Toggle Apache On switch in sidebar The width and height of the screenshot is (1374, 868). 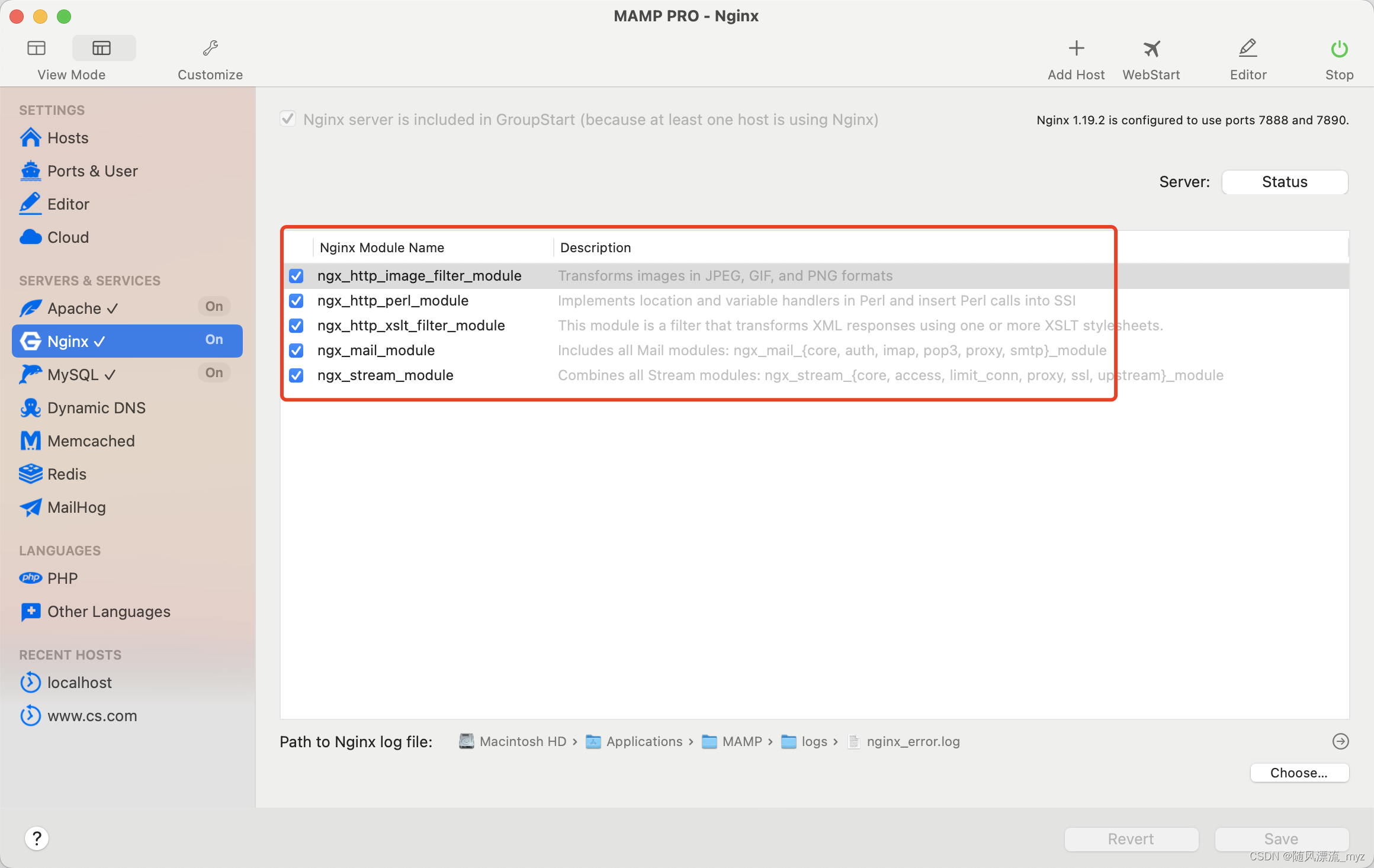[x=214, y=307]
